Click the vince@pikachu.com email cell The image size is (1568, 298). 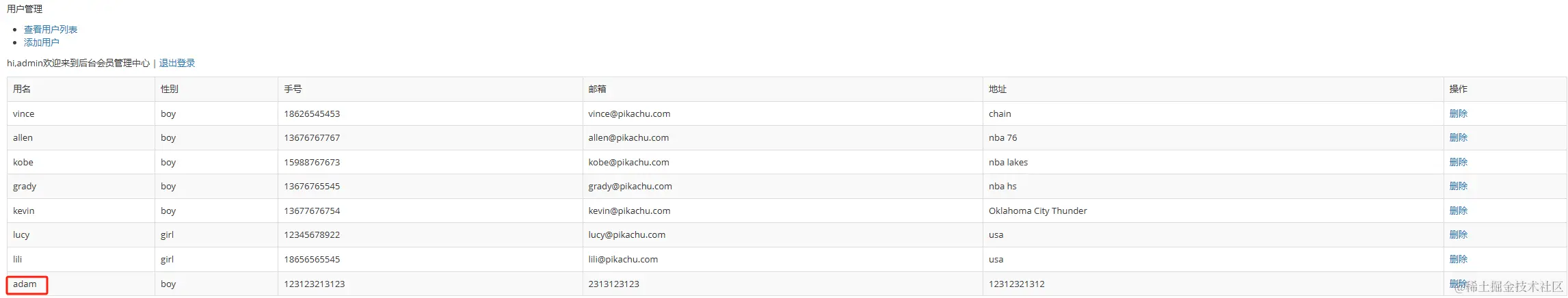tap(629, 113)
